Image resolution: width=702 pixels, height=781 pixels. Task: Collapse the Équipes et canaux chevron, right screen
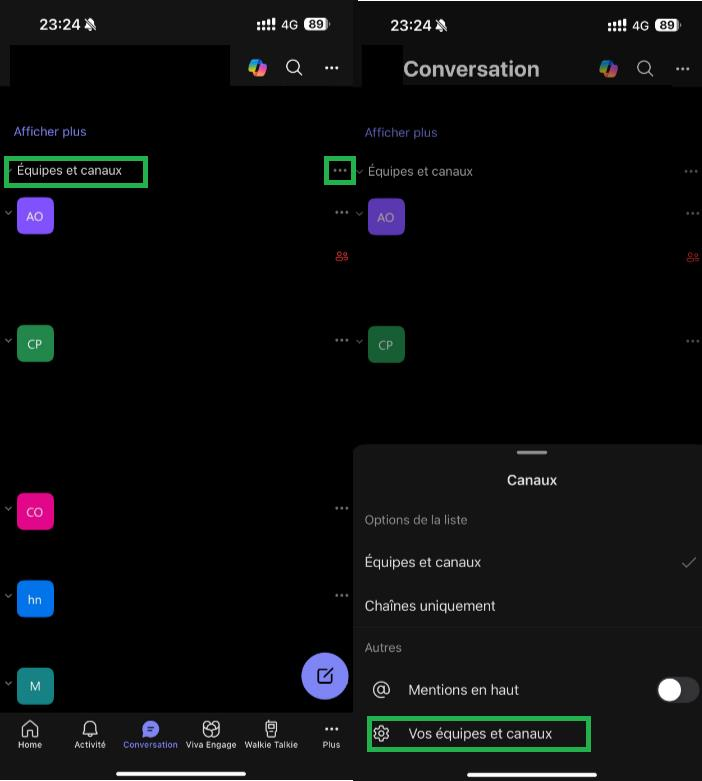click(360, 171)
